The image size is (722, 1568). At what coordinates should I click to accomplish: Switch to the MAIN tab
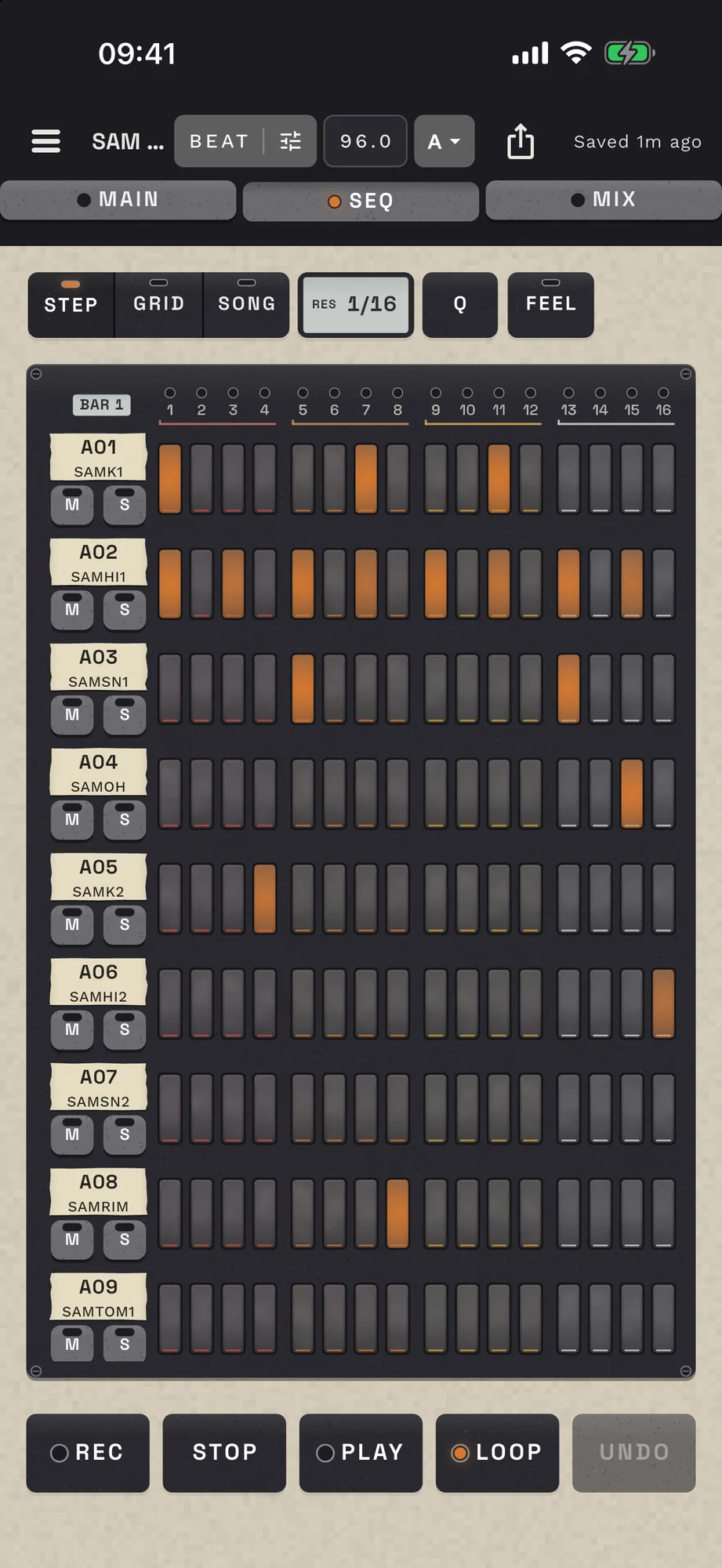click(x=118, y=200)
